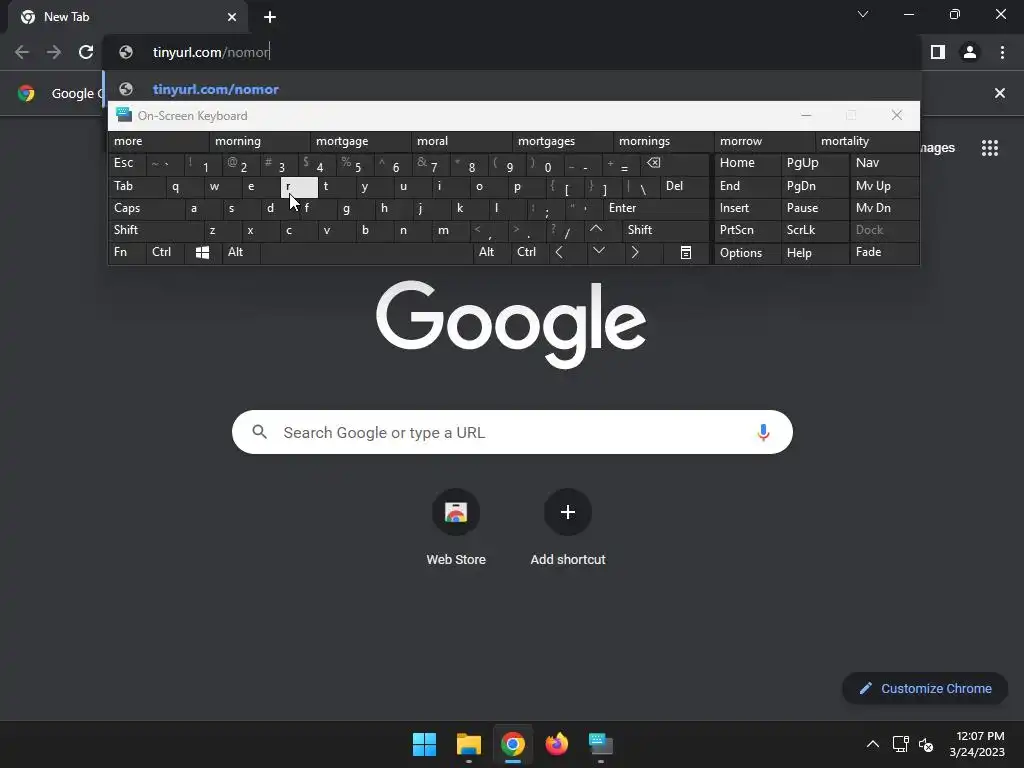The image size is (1024, 768).
Task: Start voice search with microphone icon
Action: pos(763,432)
